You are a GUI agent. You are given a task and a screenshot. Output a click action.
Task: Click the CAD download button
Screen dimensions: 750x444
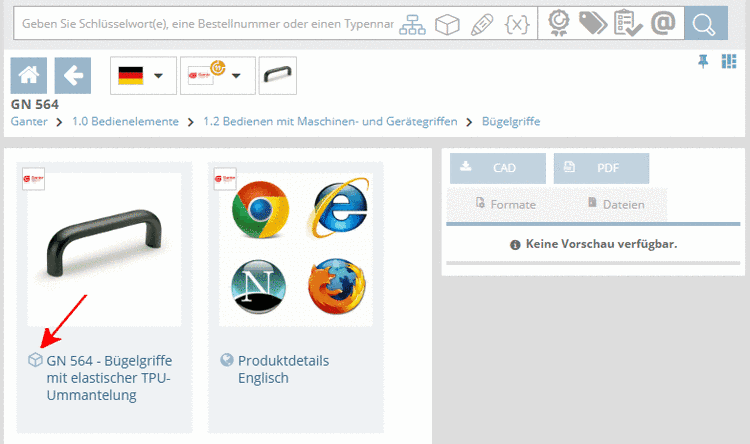tap(497, 168)
